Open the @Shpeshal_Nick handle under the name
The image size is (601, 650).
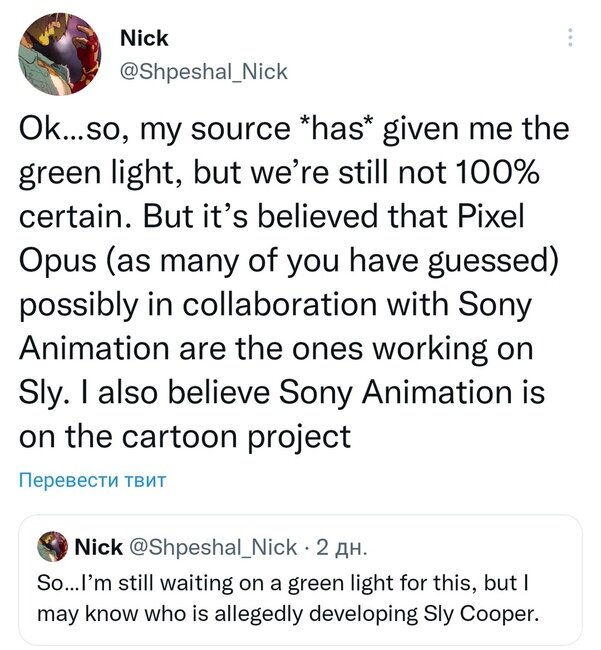coord(203,71)
